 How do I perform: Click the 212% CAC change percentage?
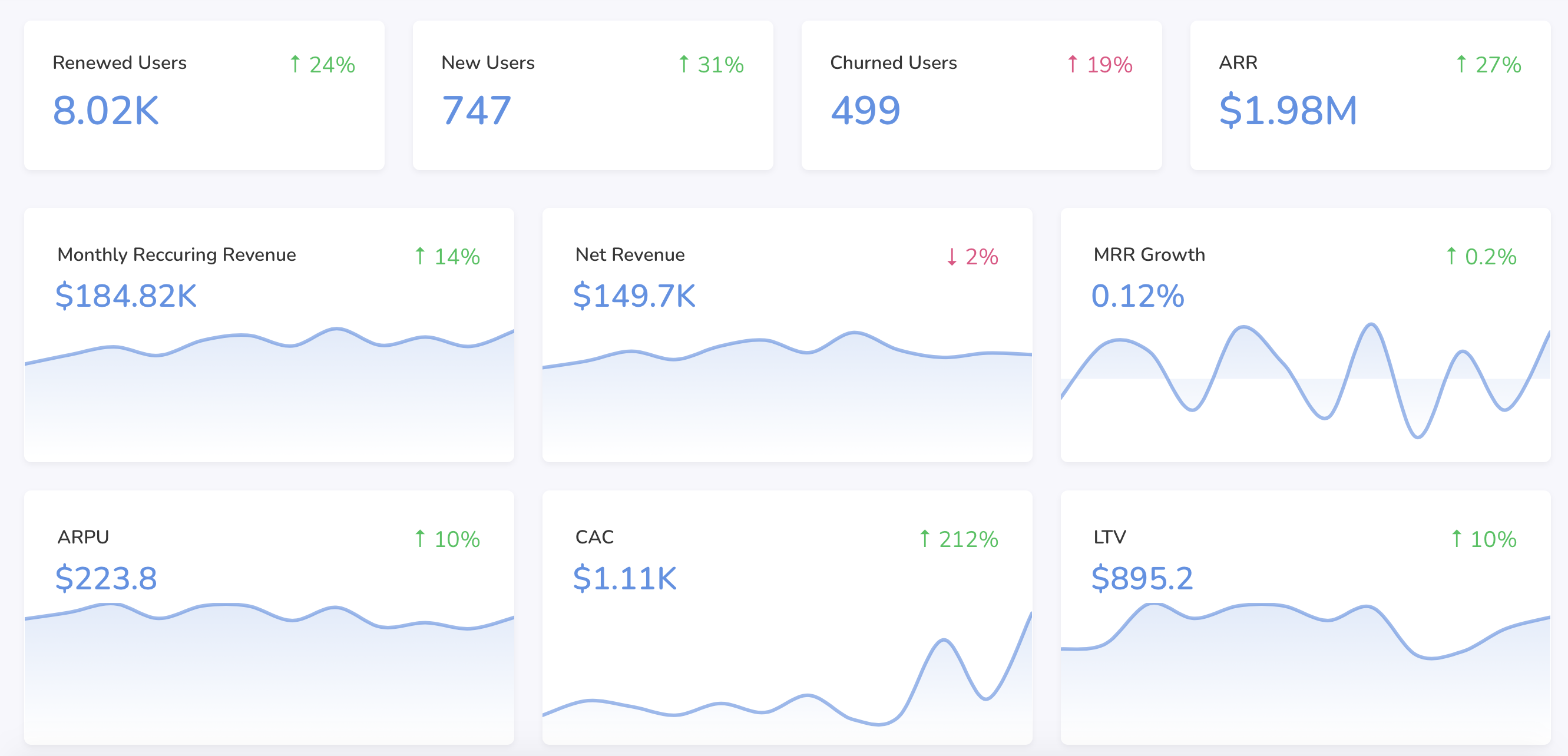tap(968, 539)
